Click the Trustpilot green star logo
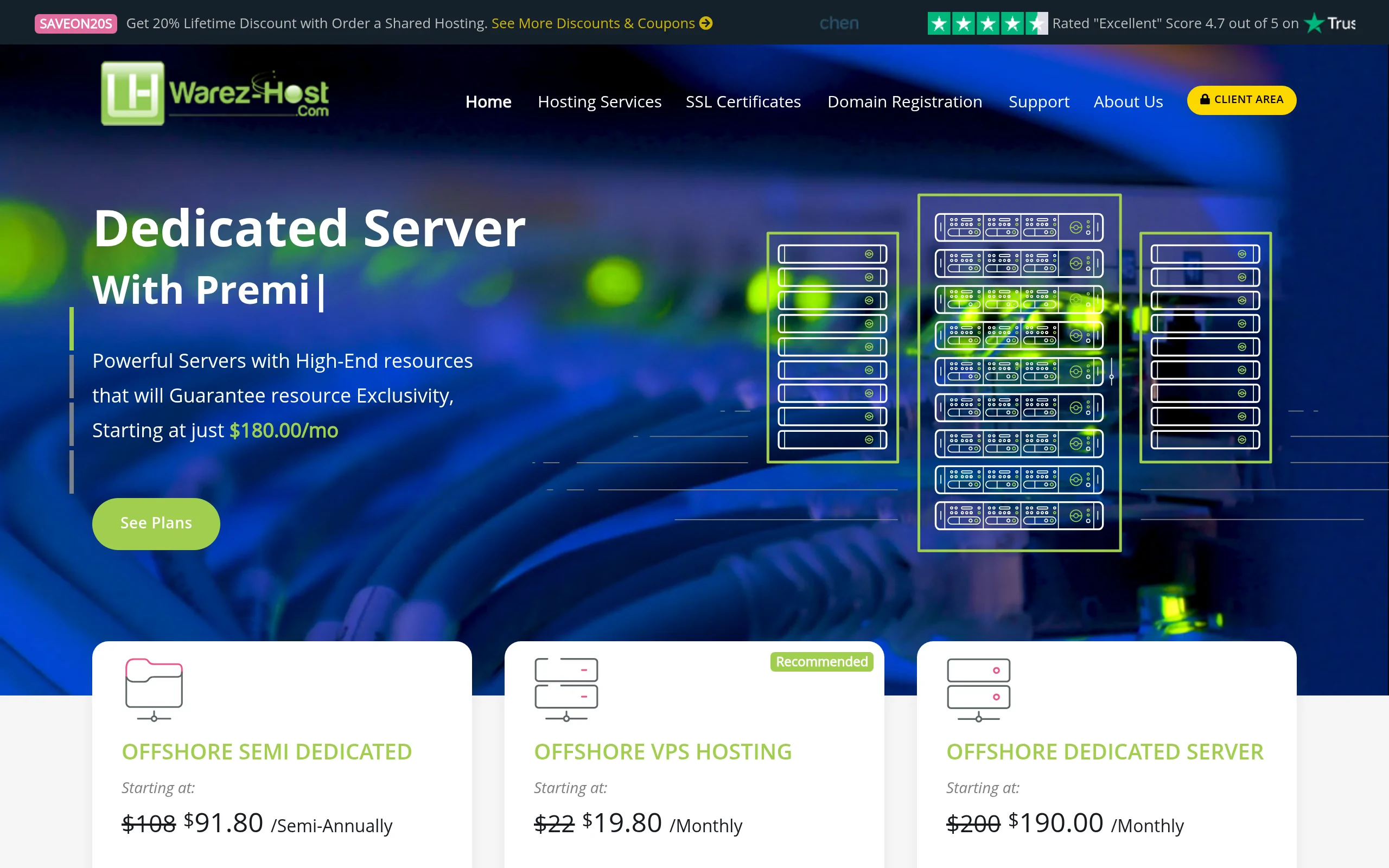 coord(1314,23)
